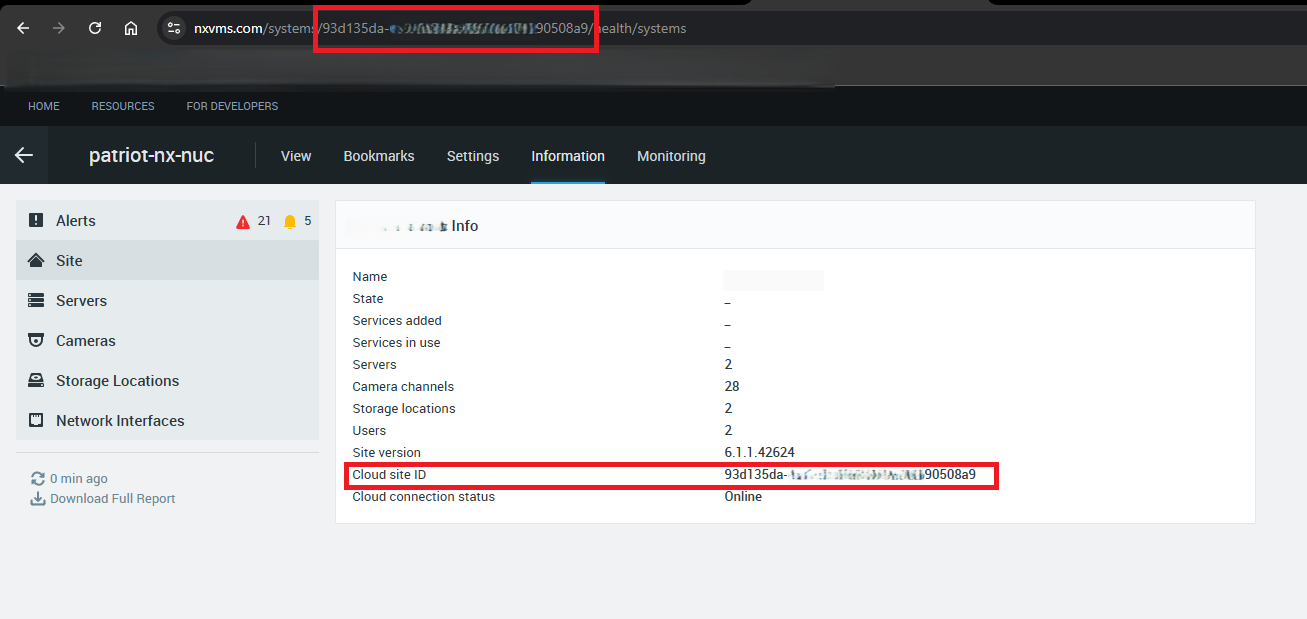This screenshot has width=1307, height=619.
Task: Open the FOR DEVELOPERS menu item
Action: (232, 106)
